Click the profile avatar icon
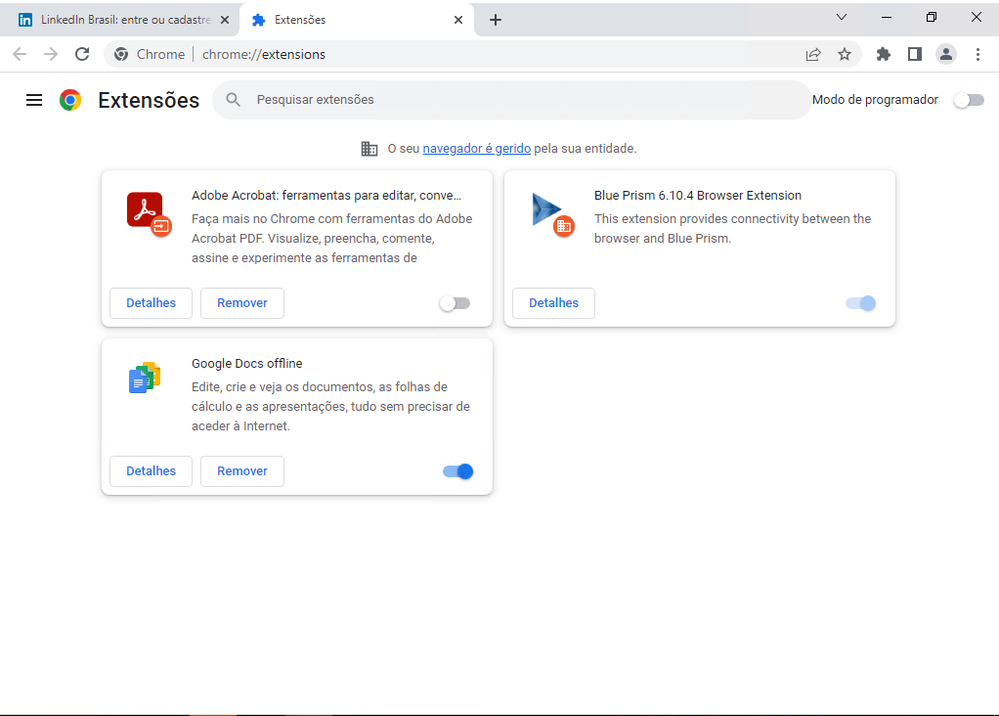 pyautogui.click(x=946, y=54)
